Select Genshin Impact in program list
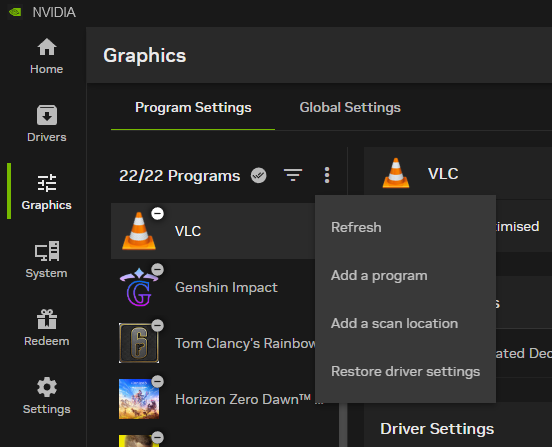The image size is (552, 447). click(213, 287)
